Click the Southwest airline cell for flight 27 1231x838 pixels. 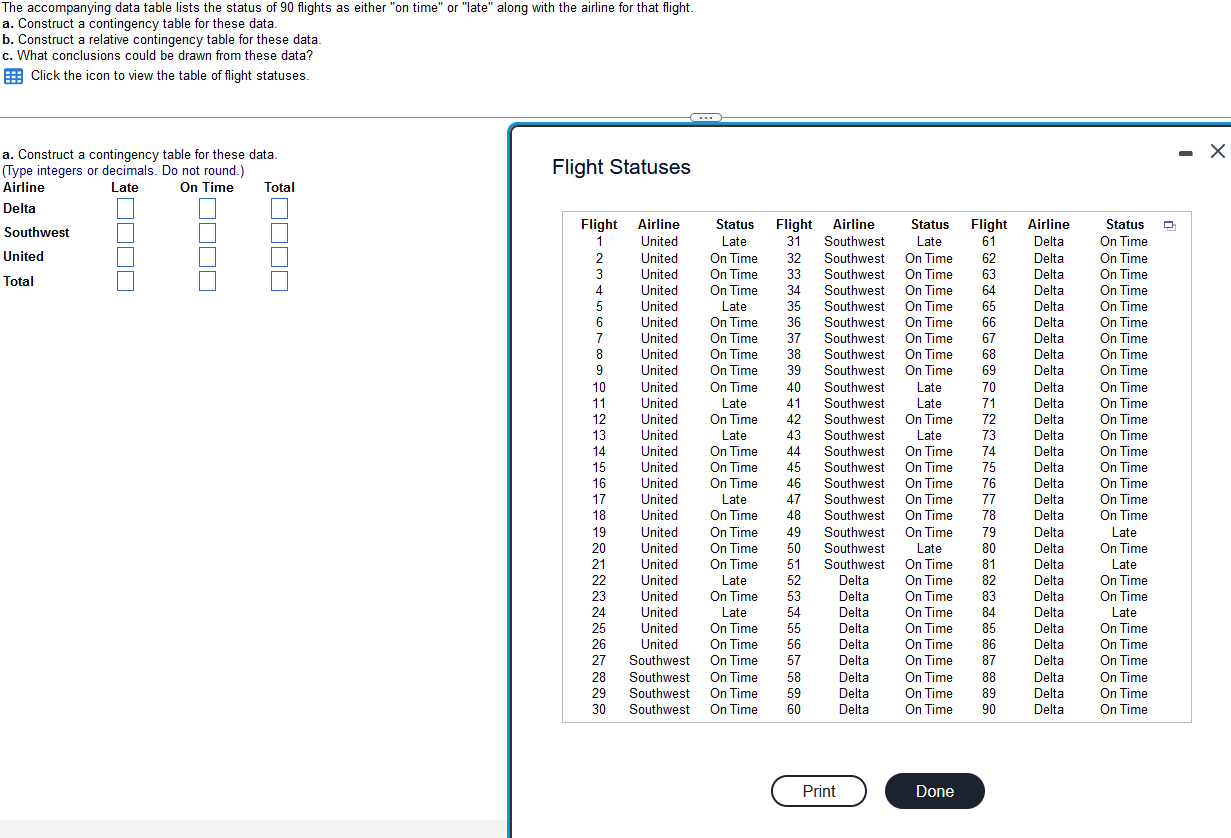coord(659,660)
